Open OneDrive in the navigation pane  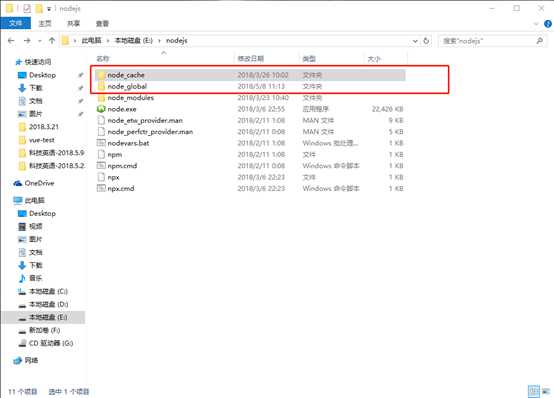39,183
